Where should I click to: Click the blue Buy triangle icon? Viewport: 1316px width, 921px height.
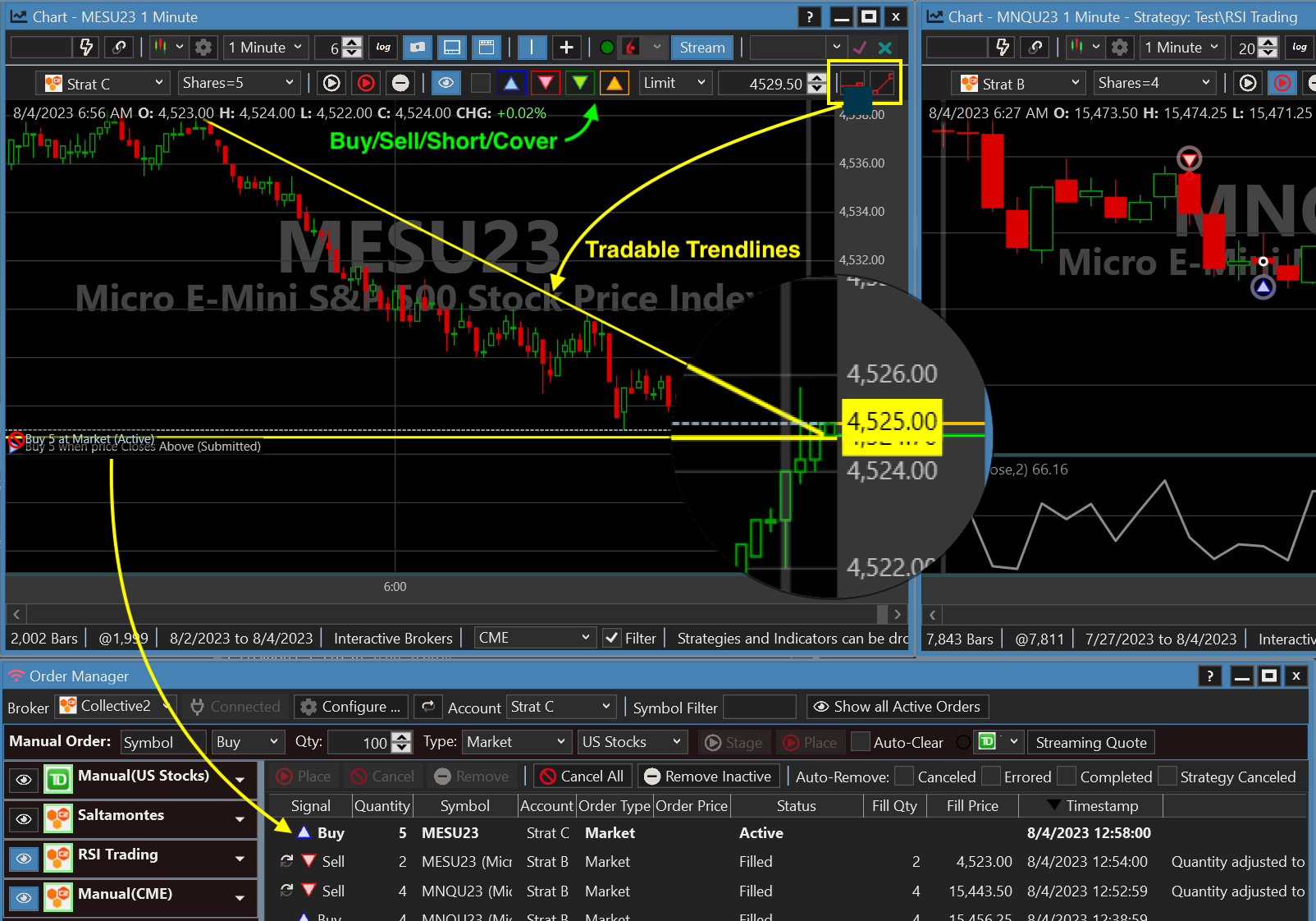pos(511,83)
